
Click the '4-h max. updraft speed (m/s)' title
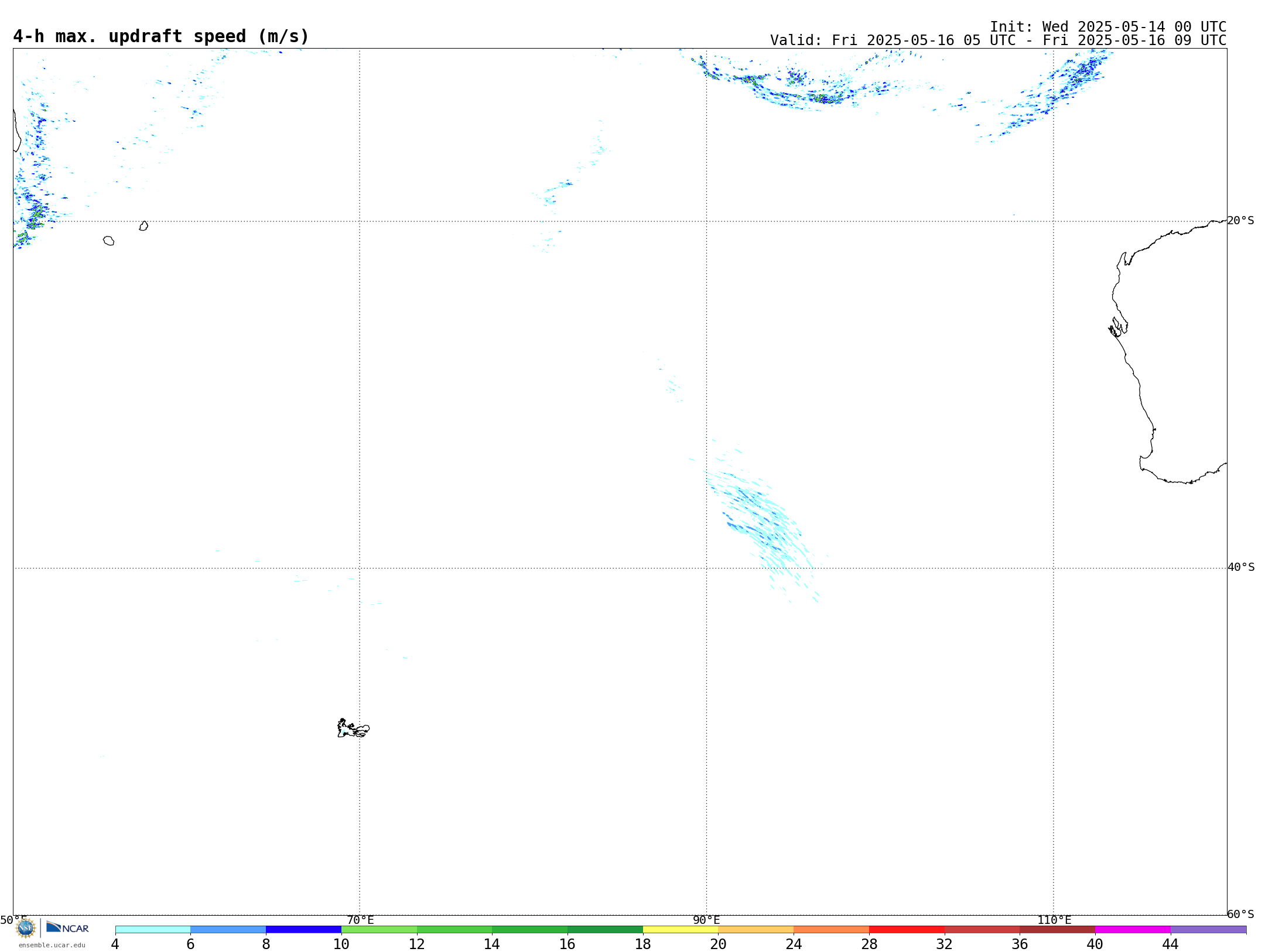click(x=161, y=36)
